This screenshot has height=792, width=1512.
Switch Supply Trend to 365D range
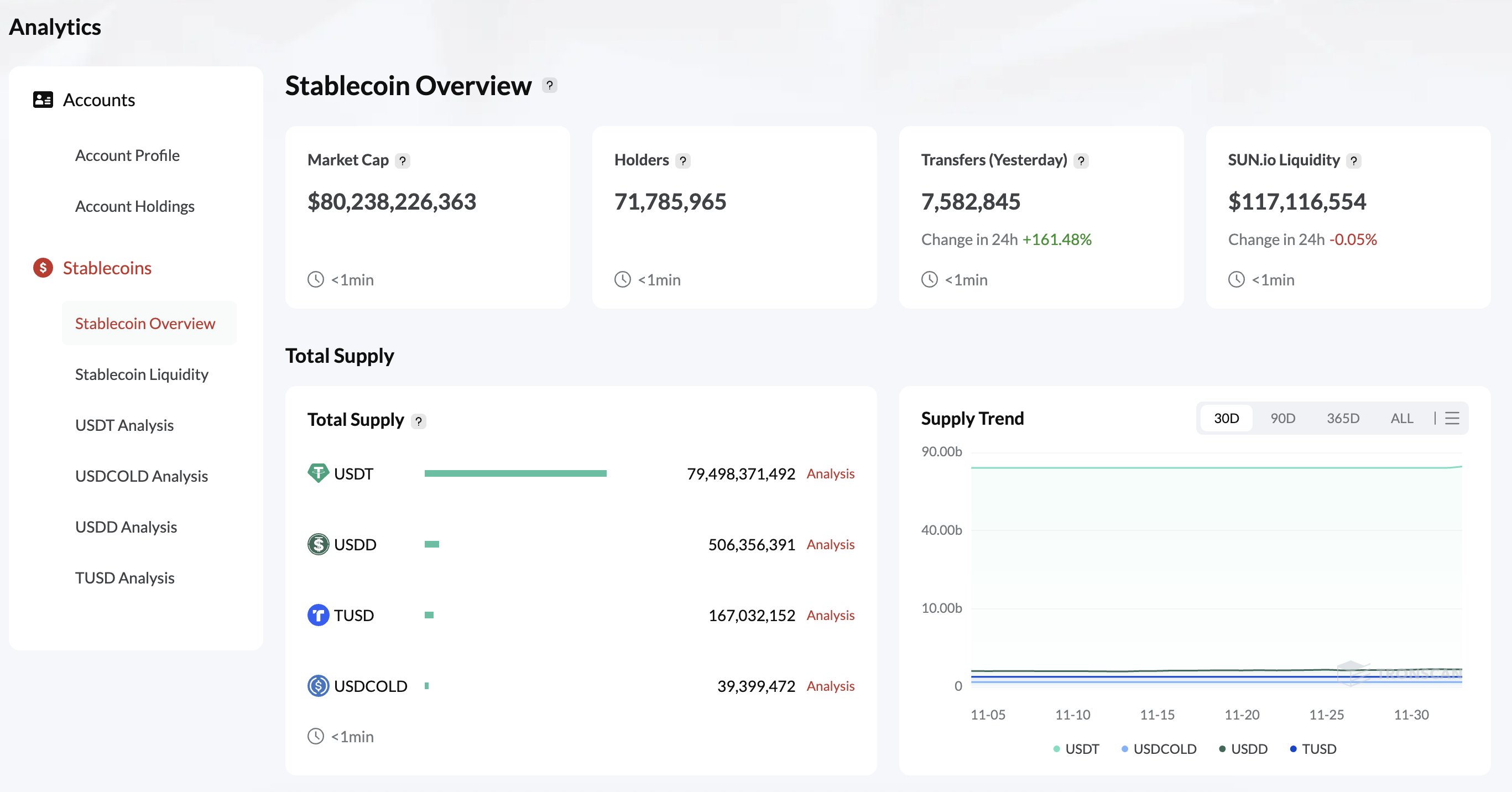[x=1343, y=418]
